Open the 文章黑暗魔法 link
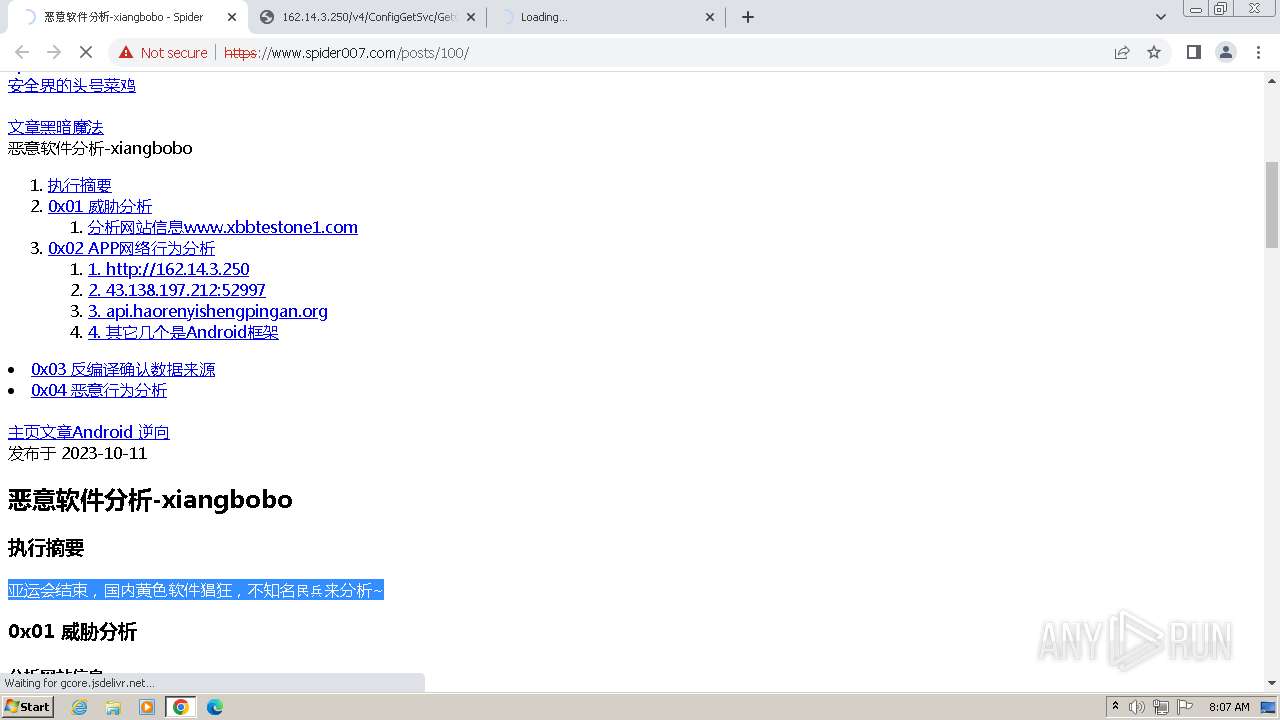The height and width of the screenshot is (720, 1280). point(56,127)
